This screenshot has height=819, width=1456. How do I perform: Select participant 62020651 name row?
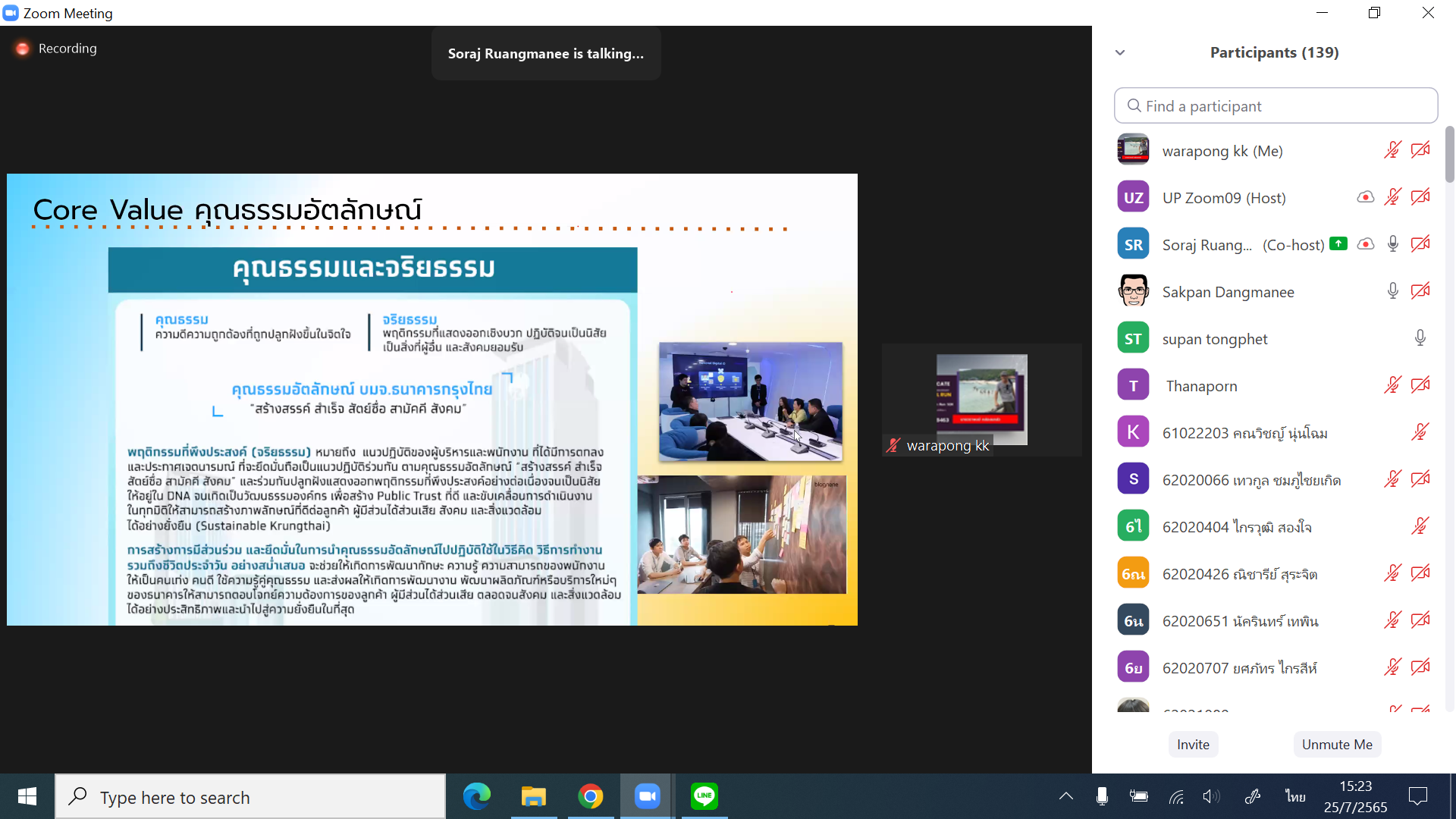click(1276, 620)
